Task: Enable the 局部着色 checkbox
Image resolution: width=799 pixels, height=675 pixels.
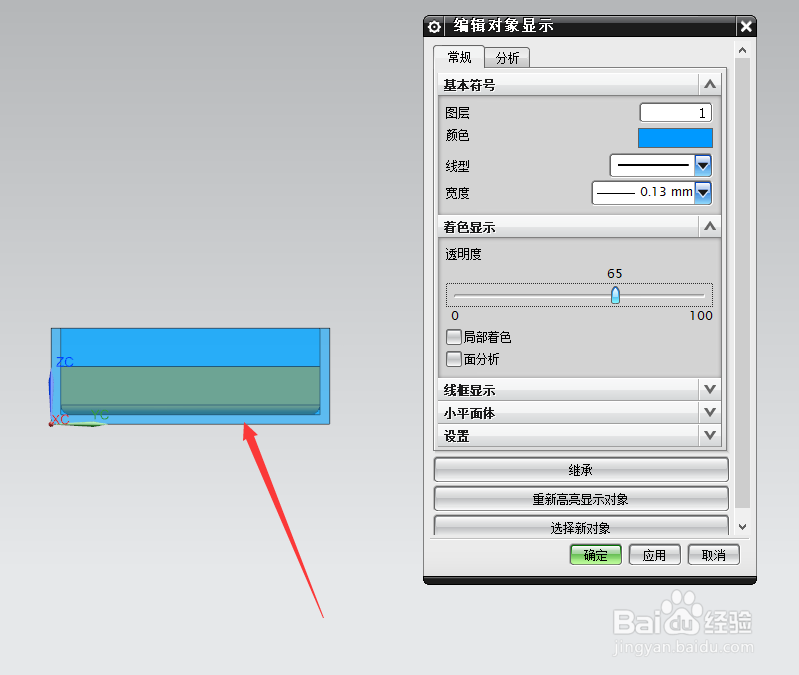Action: coord(454,337)
